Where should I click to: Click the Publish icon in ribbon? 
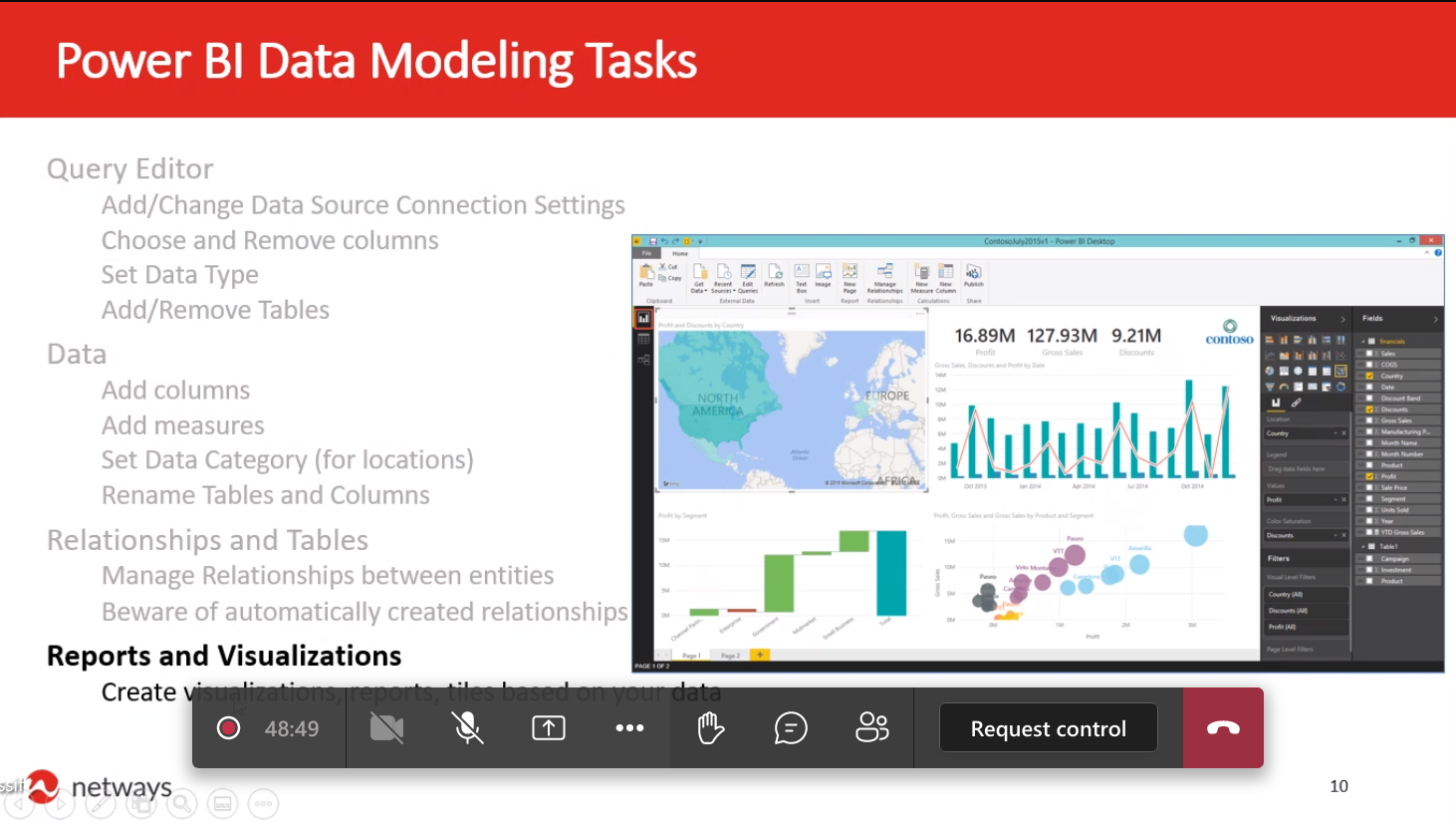[x=974, y=276]
